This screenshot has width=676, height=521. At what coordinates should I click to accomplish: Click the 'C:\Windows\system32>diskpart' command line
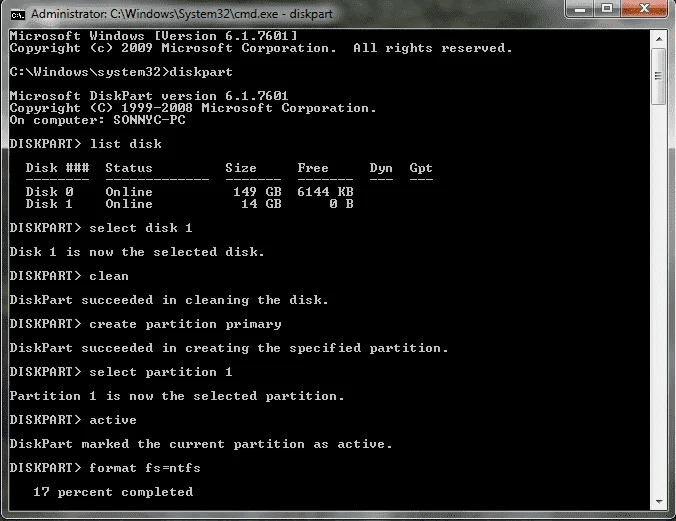tap(121, 72)
